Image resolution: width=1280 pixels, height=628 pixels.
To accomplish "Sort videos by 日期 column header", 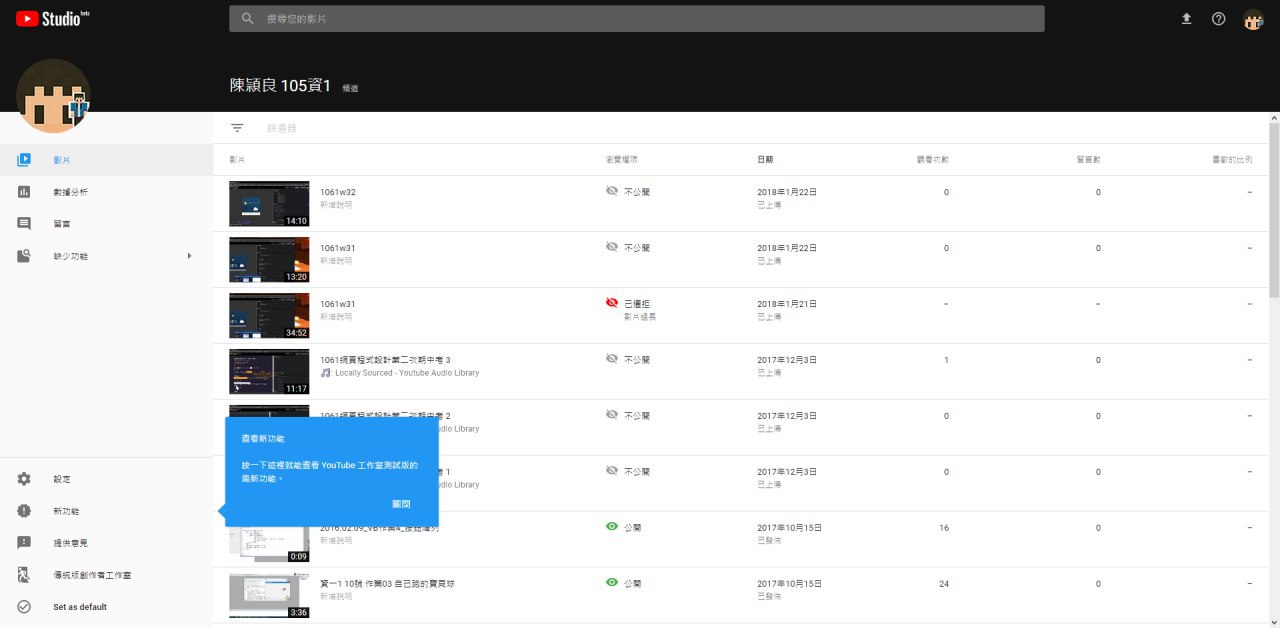I will (x=765, y=160).
